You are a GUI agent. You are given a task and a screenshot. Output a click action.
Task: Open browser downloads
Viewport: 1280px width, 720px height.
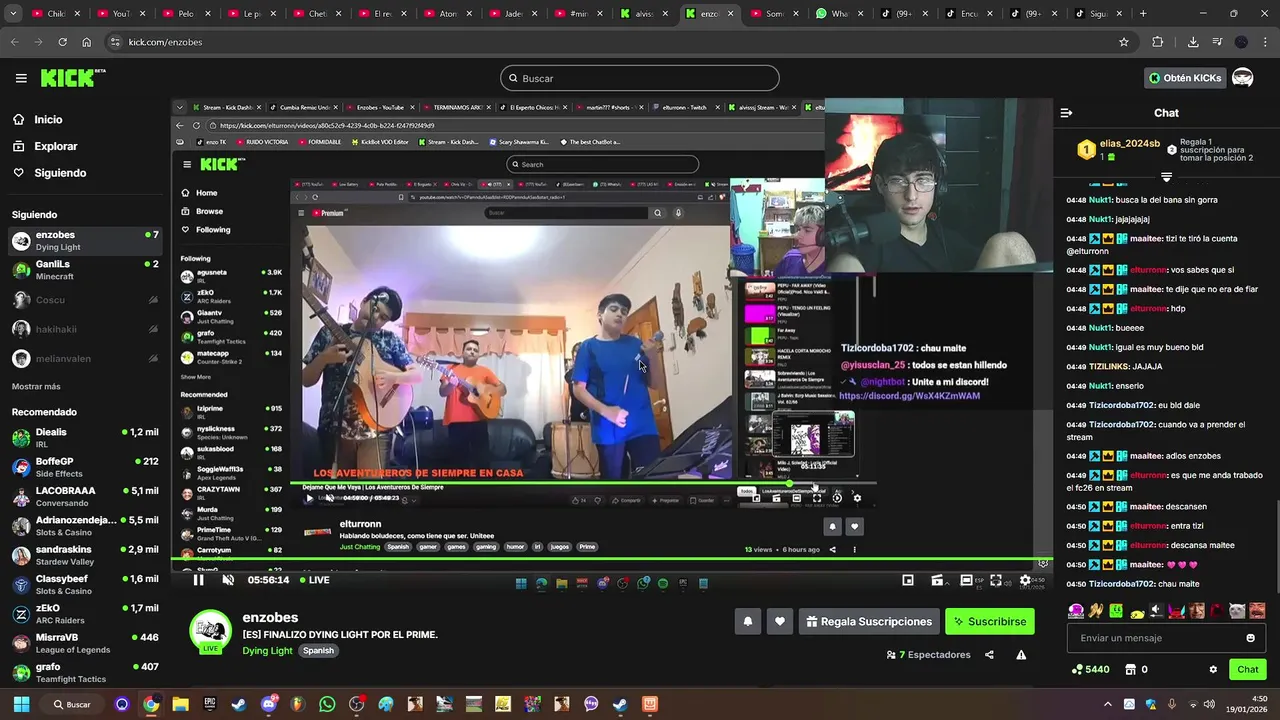(1193, 42)
